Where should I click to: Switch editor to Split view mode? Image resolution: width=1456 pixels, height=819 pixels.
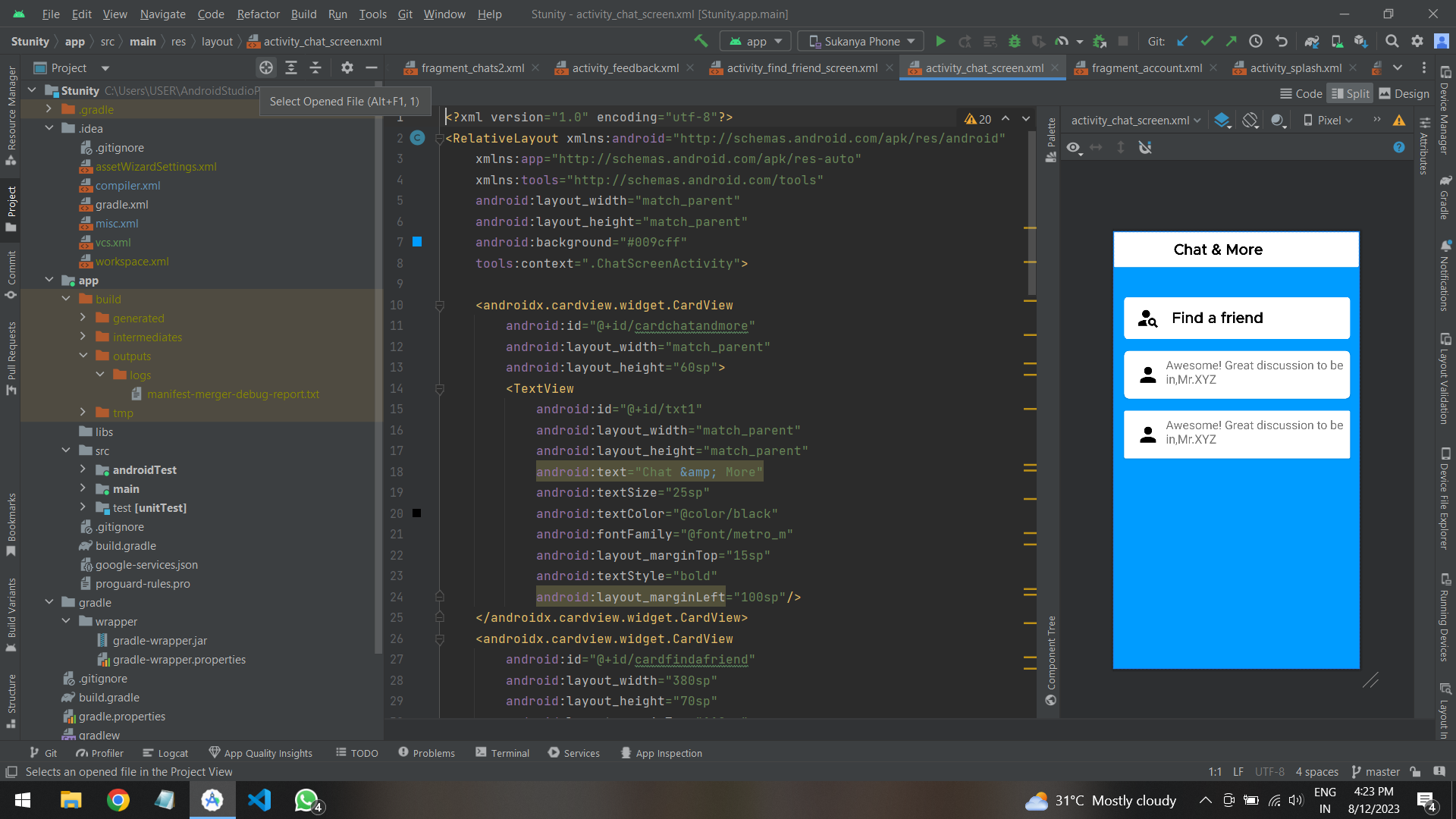pos(1350,93)
